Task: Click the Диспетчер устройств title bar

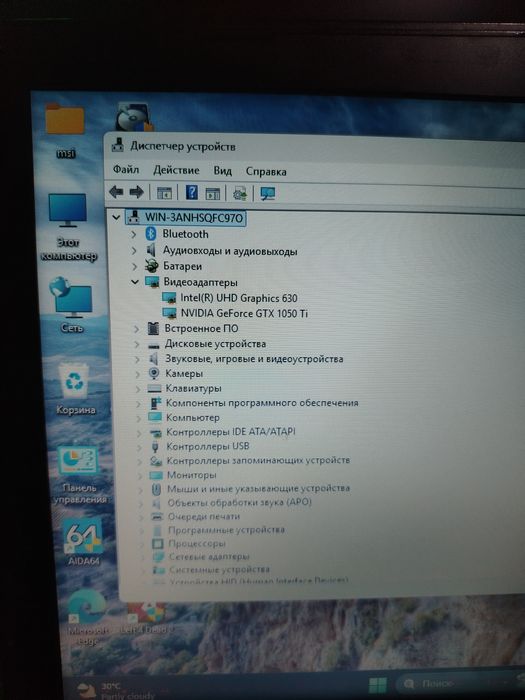Action: coord(315,146)
